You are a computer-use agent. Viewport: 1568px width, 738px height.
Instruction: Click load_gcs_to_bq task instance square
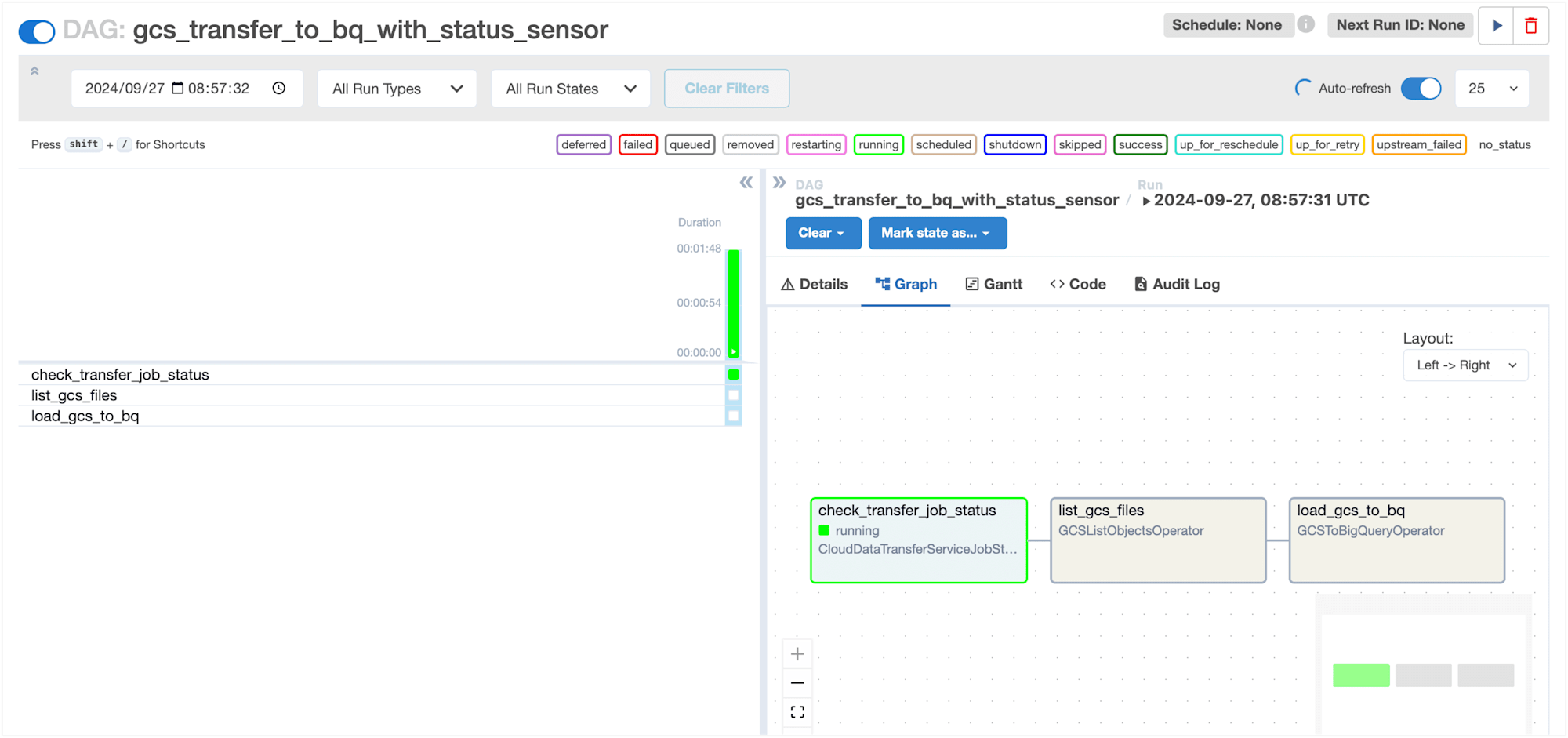click(x=734, y=416)
